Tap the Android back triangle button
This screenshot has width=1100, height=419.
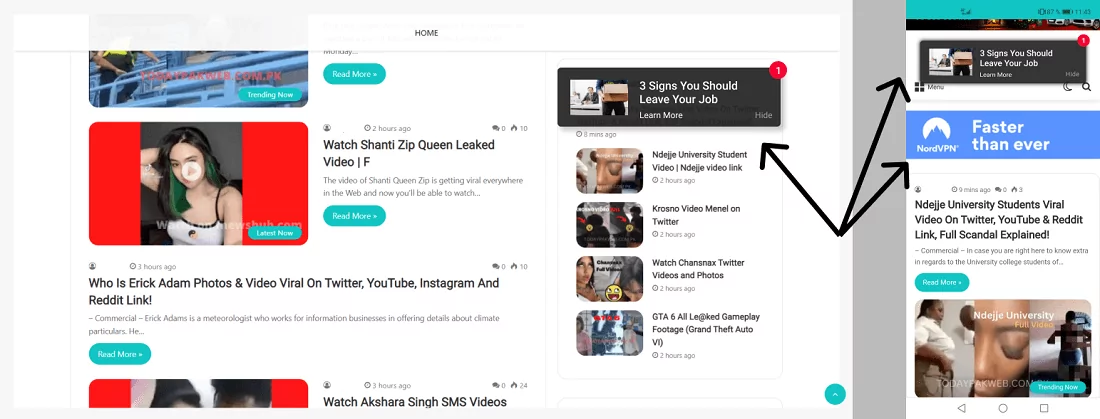[x=961, y=408]
